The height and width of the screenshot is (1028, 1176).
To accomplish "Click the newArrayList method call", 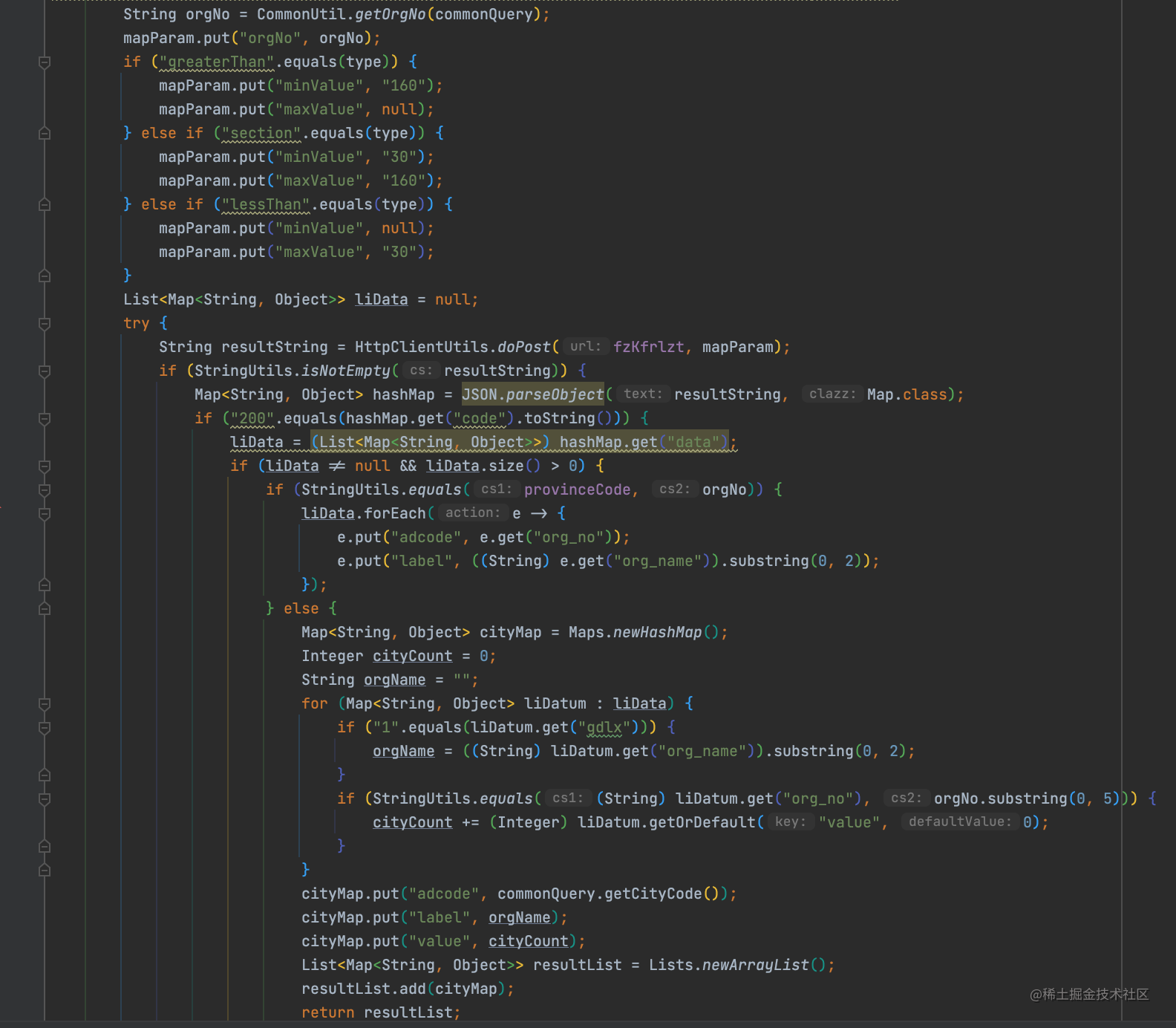I will (x=755, y=965).
